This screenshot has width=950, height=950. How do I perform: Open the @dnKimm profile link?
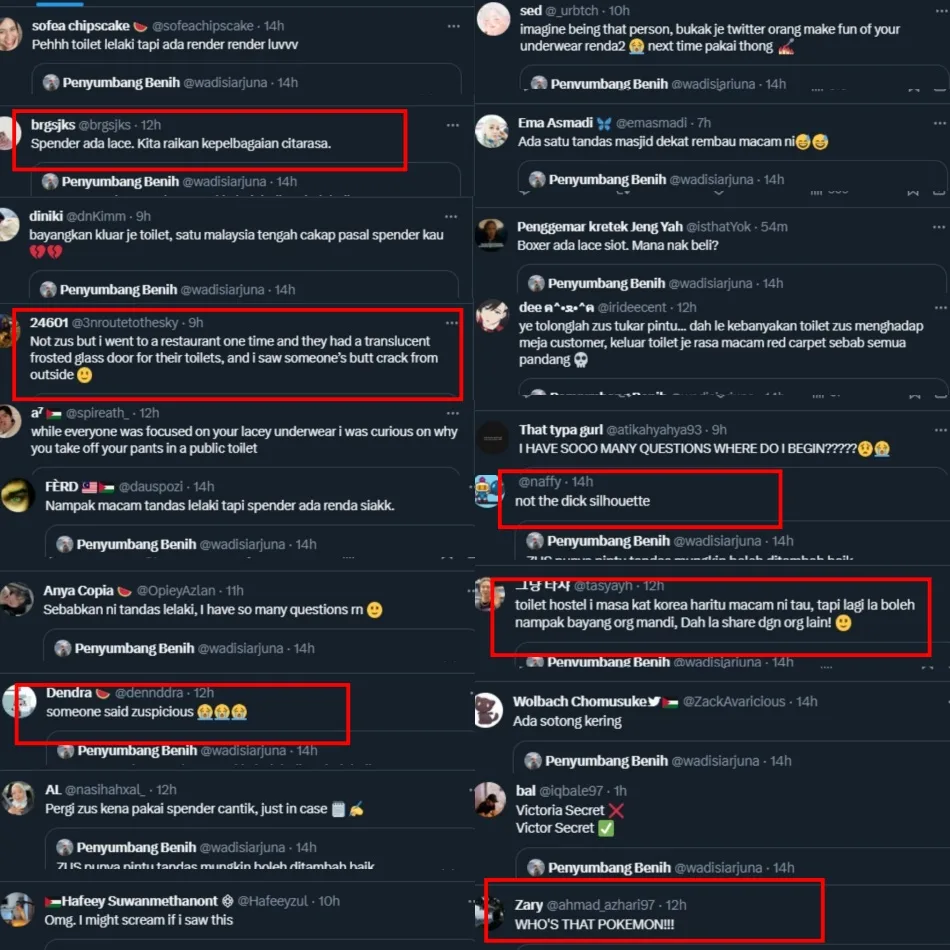tap(96, 216)
